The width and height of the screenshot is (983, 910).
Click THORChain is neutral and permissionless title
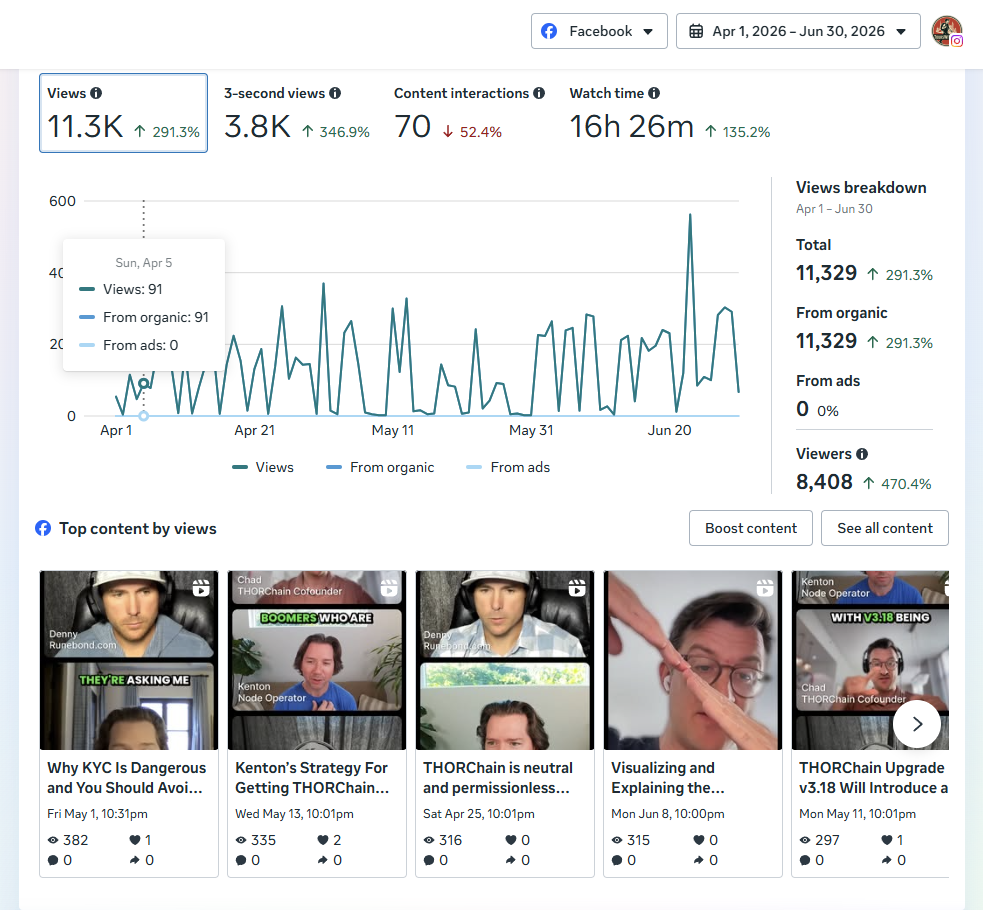pos(498,777)
